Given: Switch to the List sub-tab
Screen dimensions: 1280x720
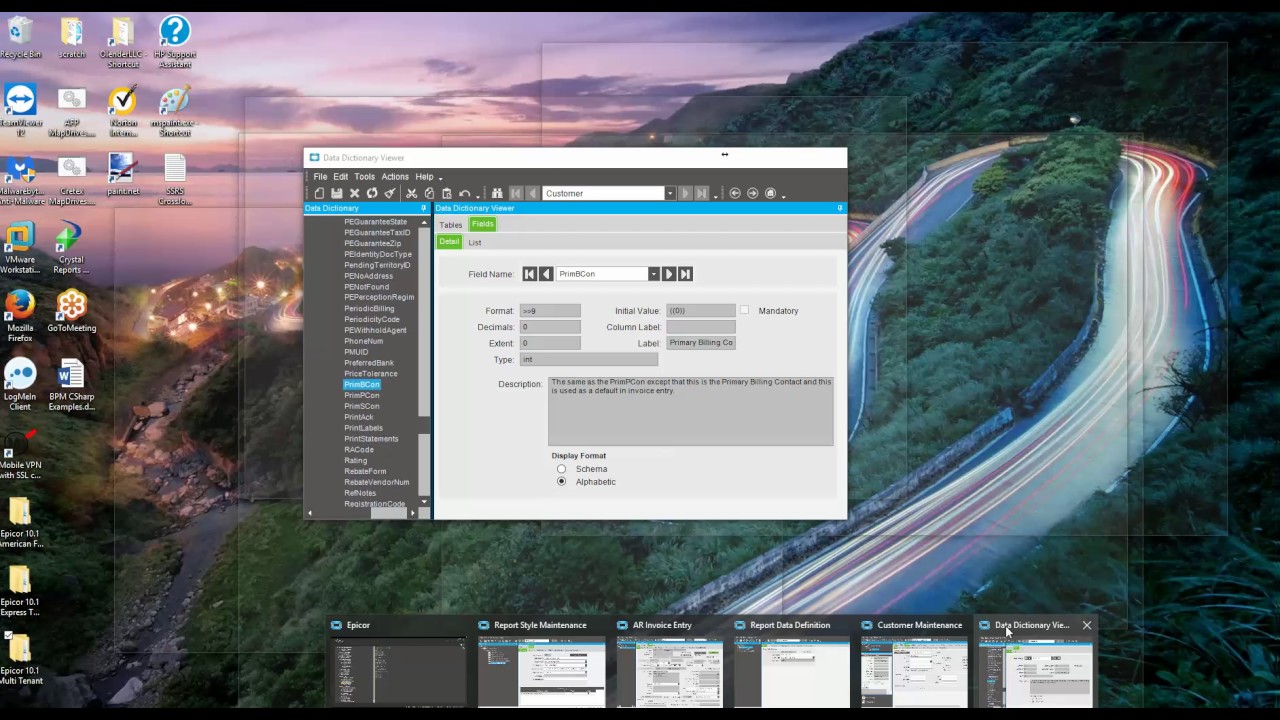Looking at the screenshot, I should click(475, 242).
